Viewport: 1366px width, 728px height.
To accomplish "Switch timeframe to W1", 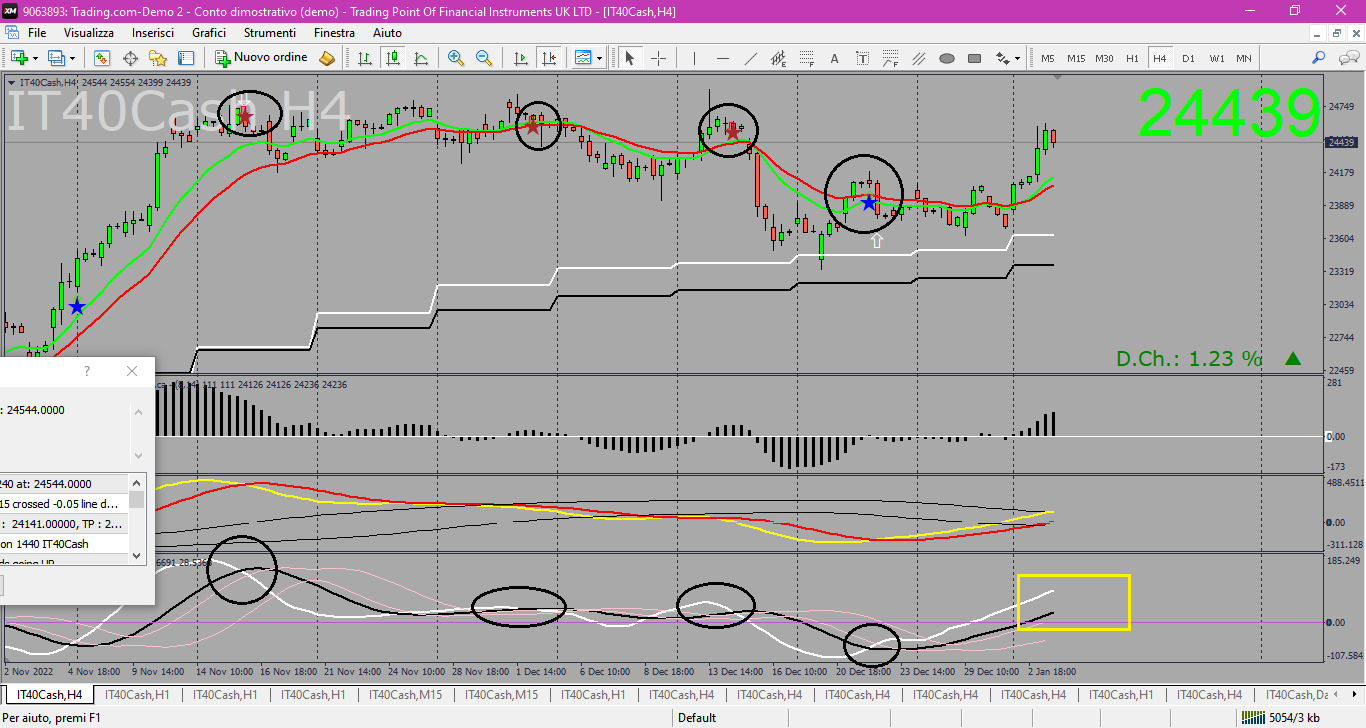I will coord(1216,58).
